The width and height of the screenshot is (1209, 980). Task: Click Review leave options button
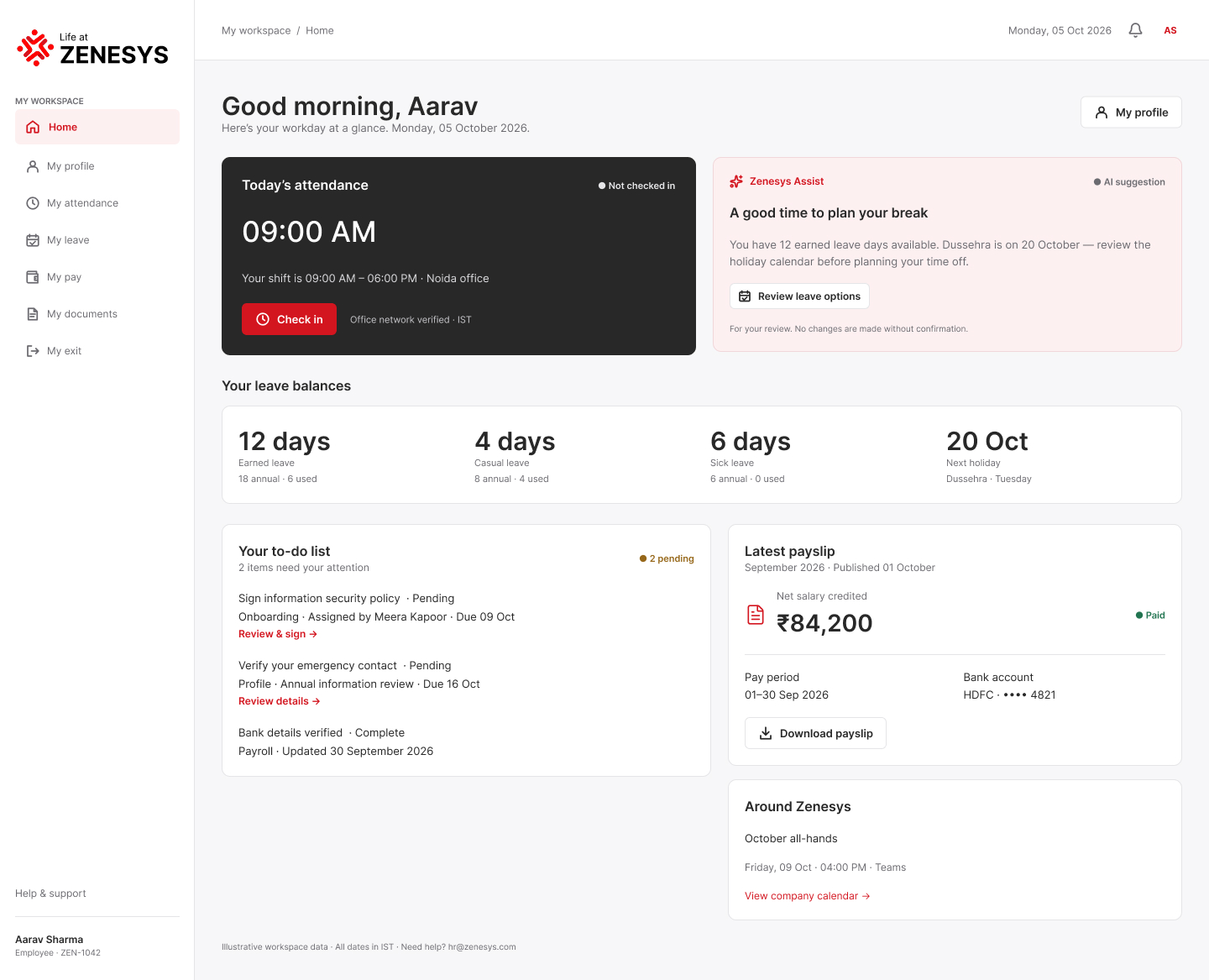[x=799, y=296]
